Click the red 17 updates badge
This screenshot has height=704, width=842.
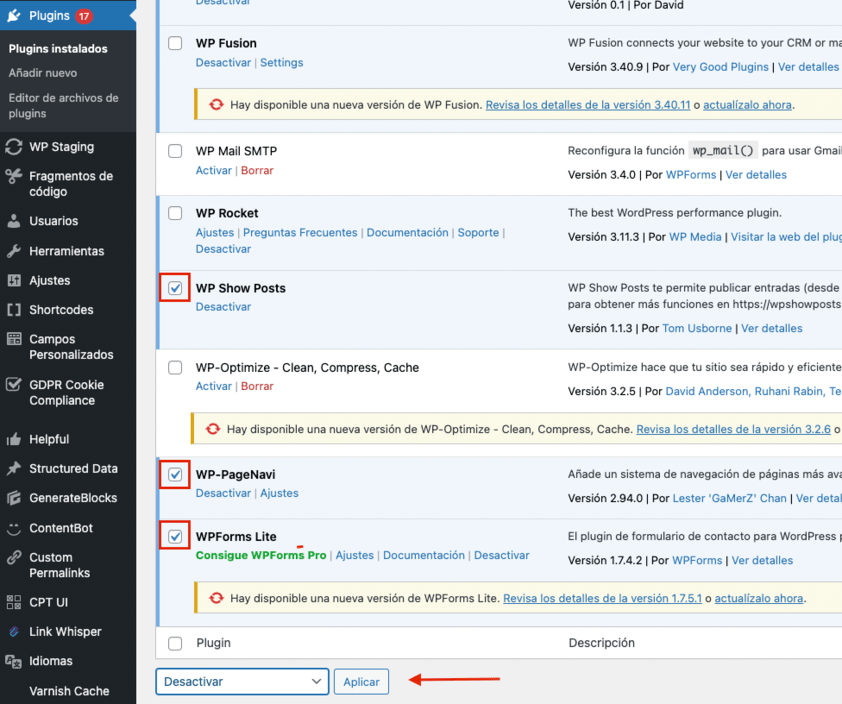[84, 16]
